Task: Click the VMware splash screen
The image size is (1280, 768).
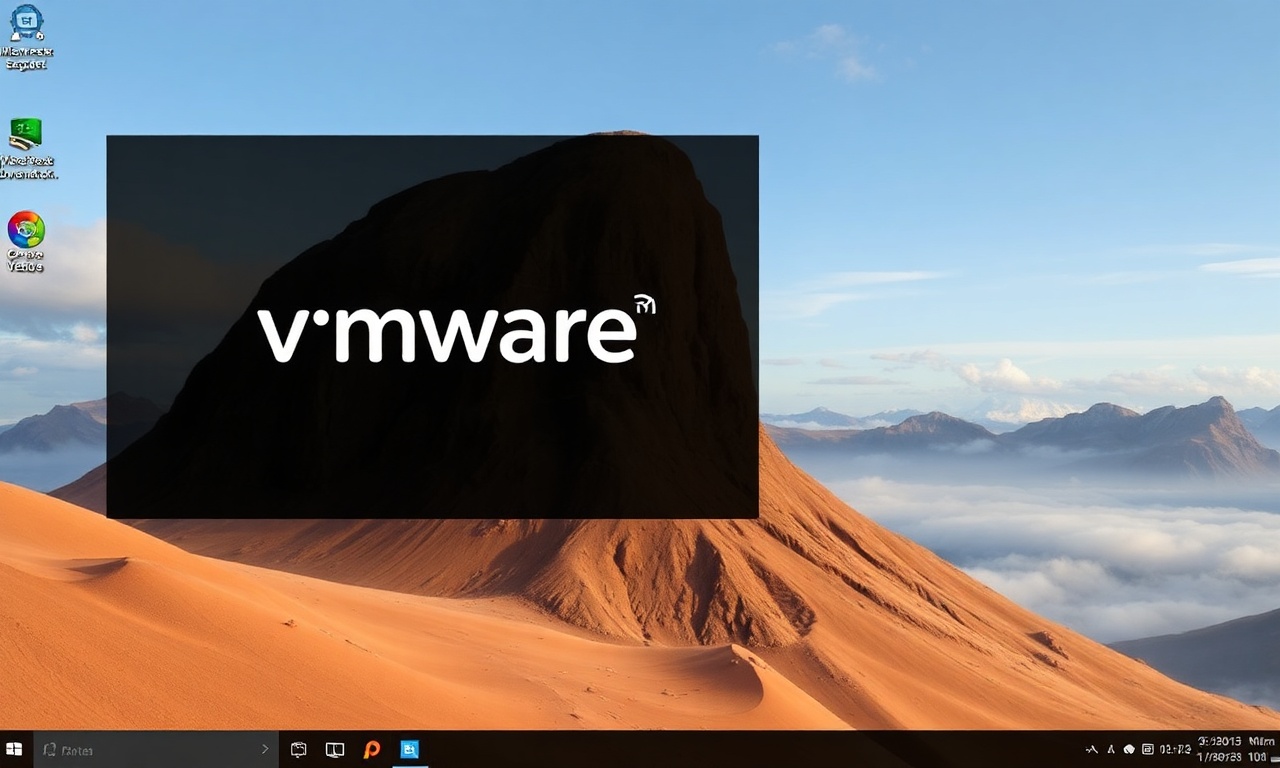Action: pyautogui.click(x=432, y=326)
